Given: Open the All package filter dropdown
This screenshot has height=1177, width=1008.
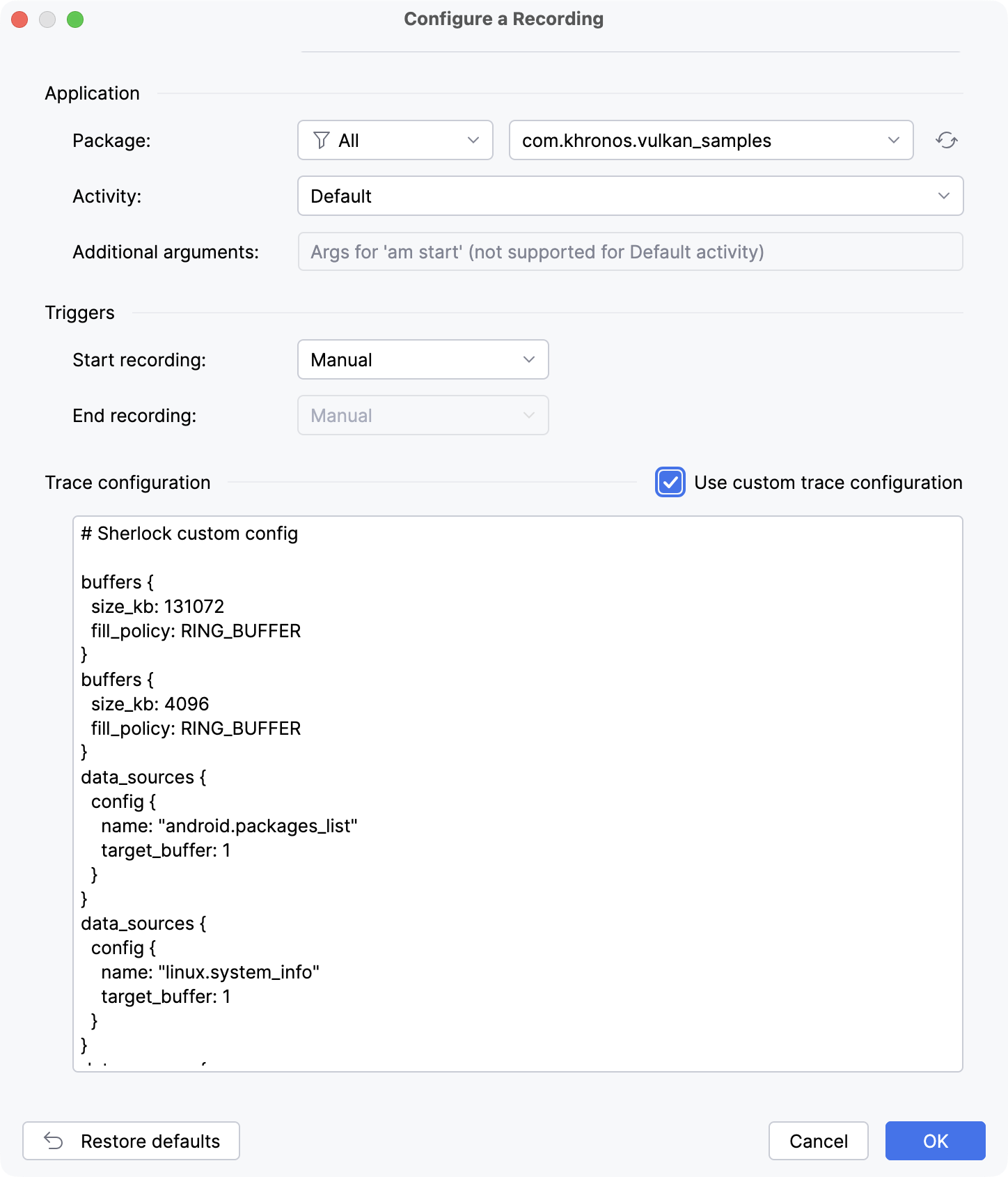Looking at the screenshot, I should 395,141.
